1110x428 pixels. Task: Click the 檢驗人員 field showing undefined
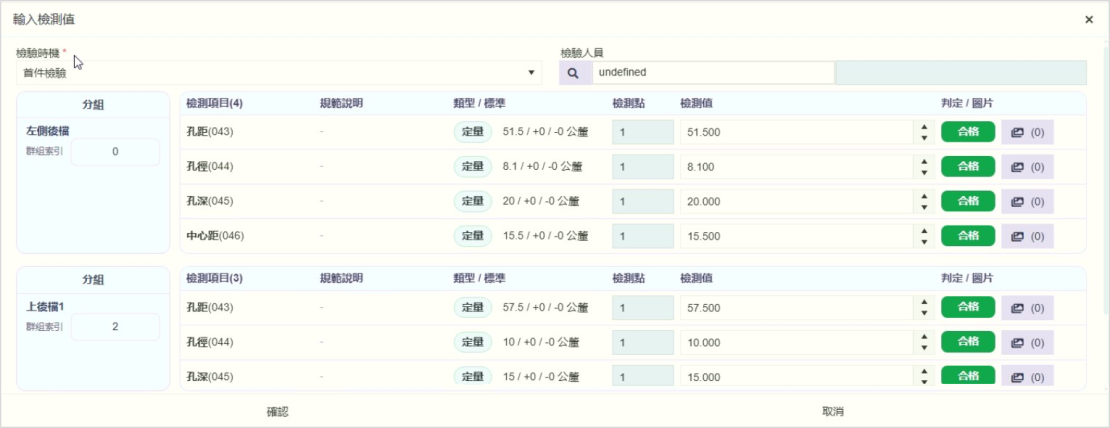(713, 73)
